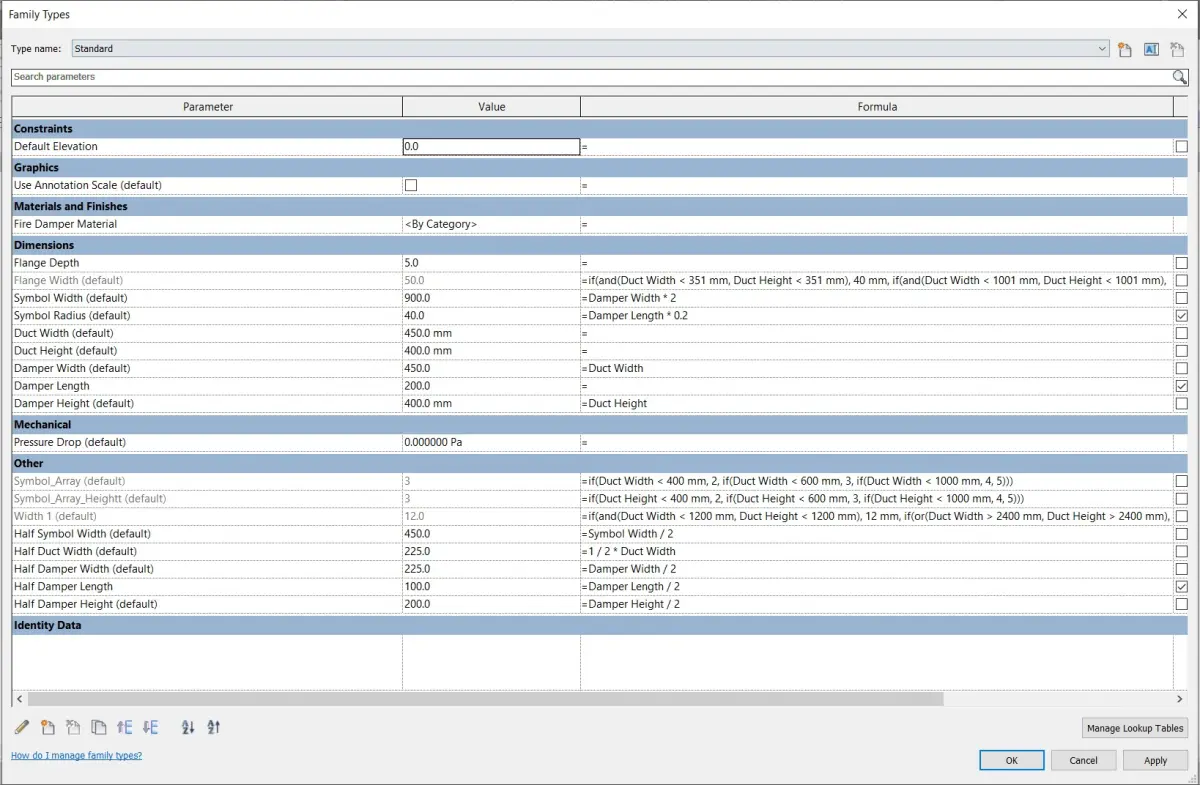This screenshot has height=785, width=1200.
Task: Close the Family Types dialog
Action: (1182, 14)
